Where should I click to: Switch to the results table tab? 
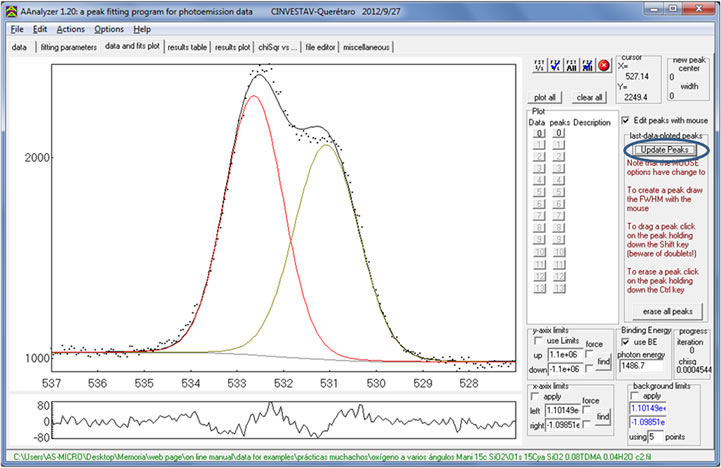(187, 47)
